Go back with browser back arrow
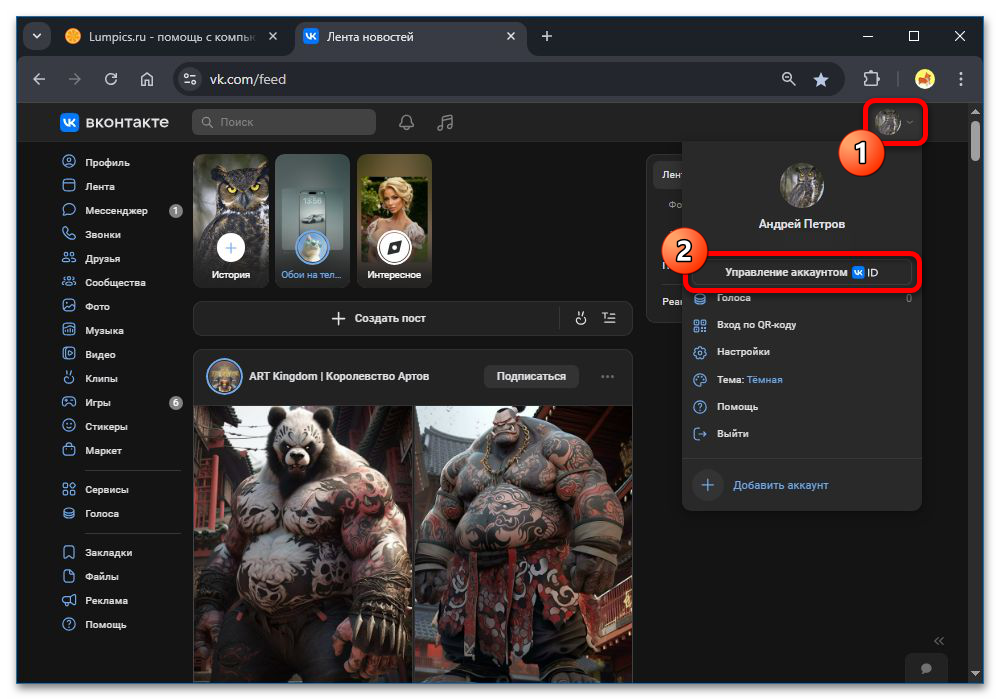Screen dimensions: 1000x700 pyautogui.click(x=40, y=79)
